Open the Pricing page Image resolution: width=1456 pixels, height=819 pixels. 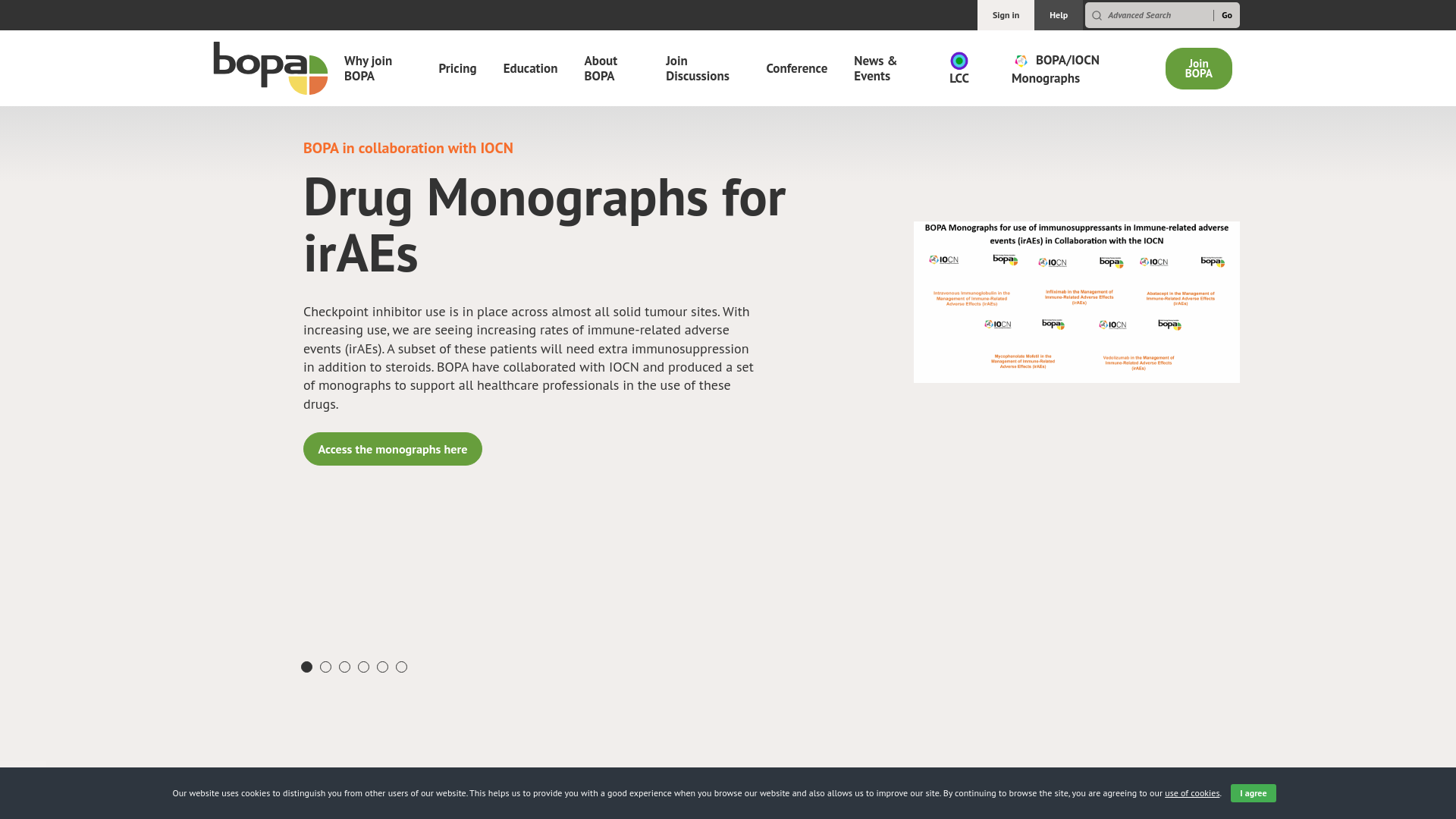click(457, 68)
